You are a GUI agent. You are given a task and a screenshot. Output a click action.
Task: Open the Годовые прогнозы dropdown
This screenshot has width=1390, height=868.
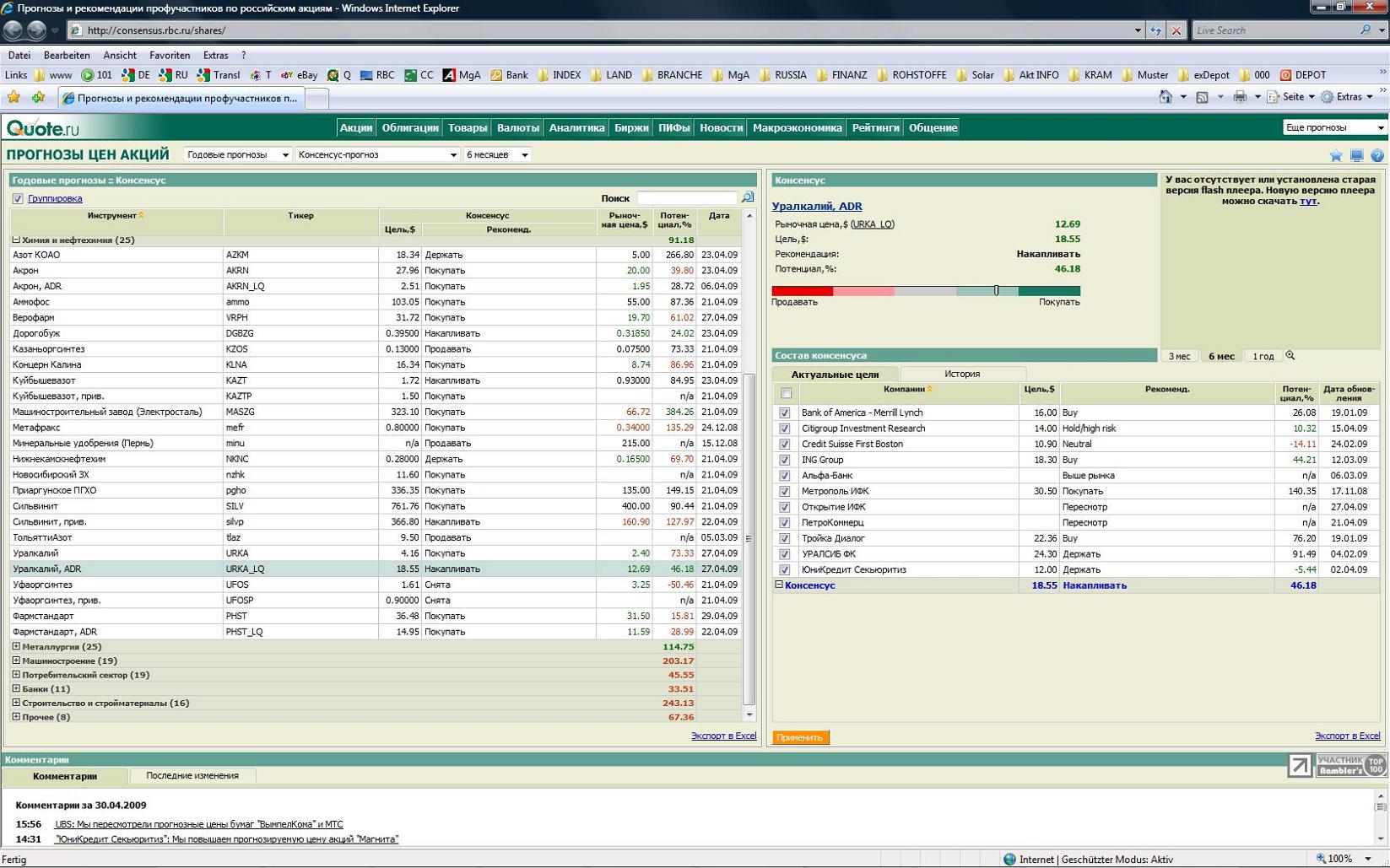[x=238, y=155]
